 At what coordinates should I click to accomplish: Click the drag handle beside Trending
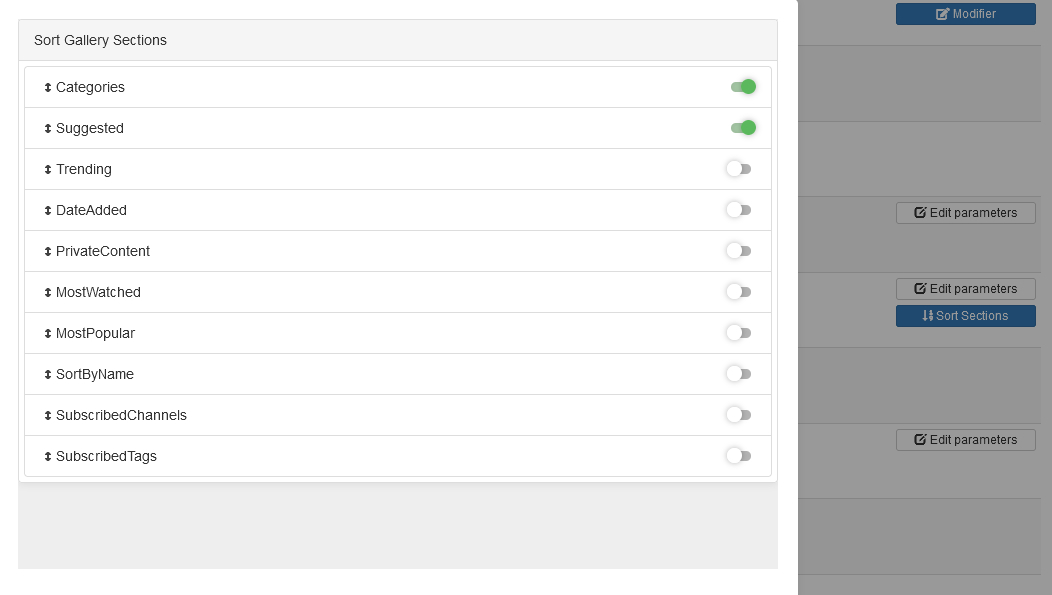pos(47,169)
